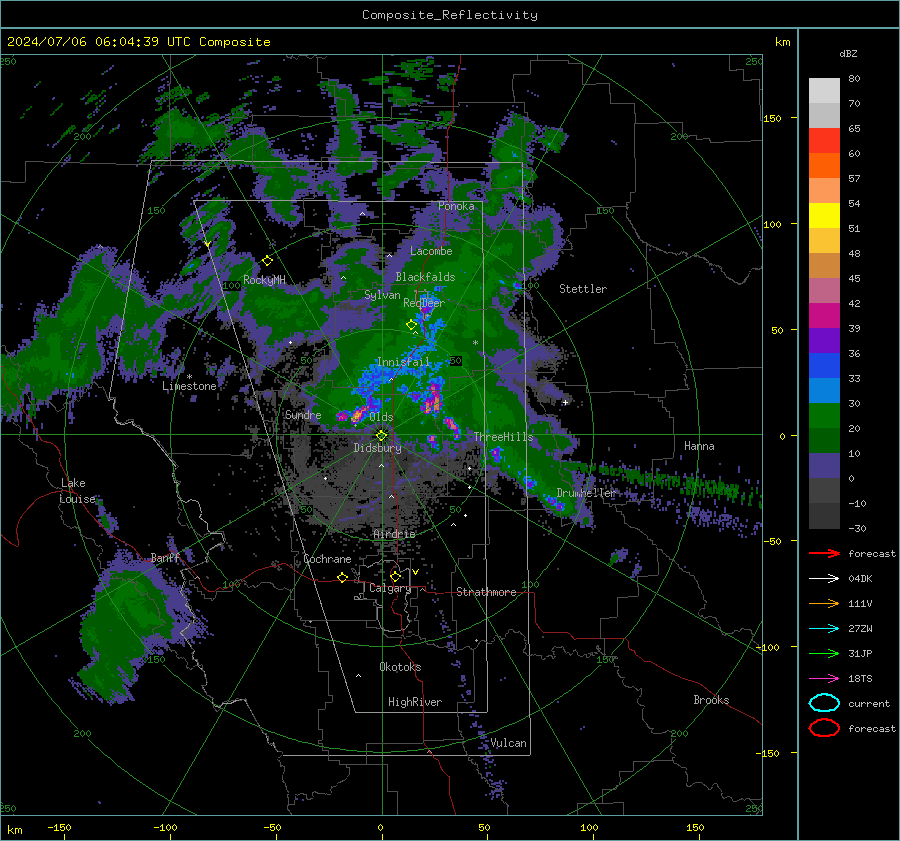Click the Okotoks label
The image size is (900, 841).
400,667
